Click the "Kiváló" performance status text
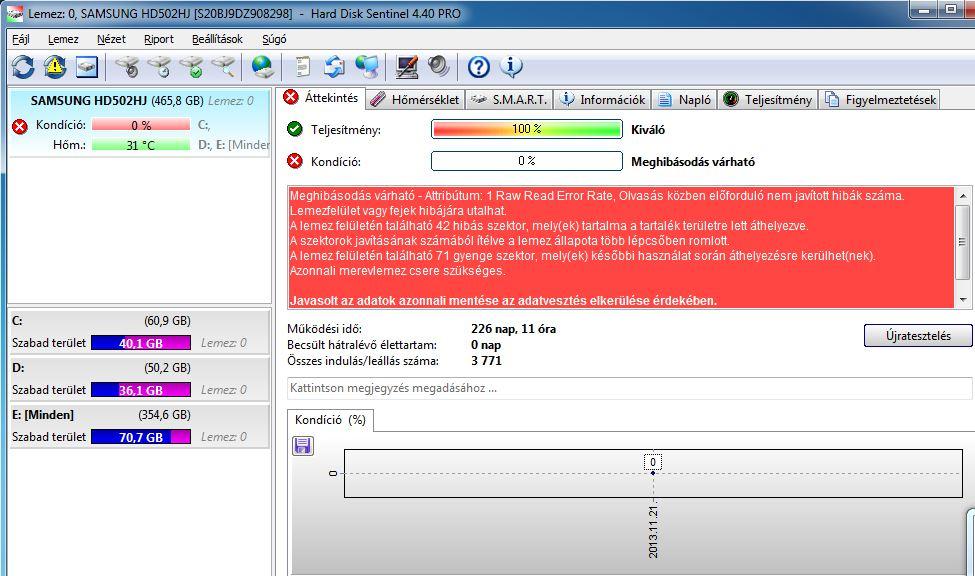 pos(648,130)
